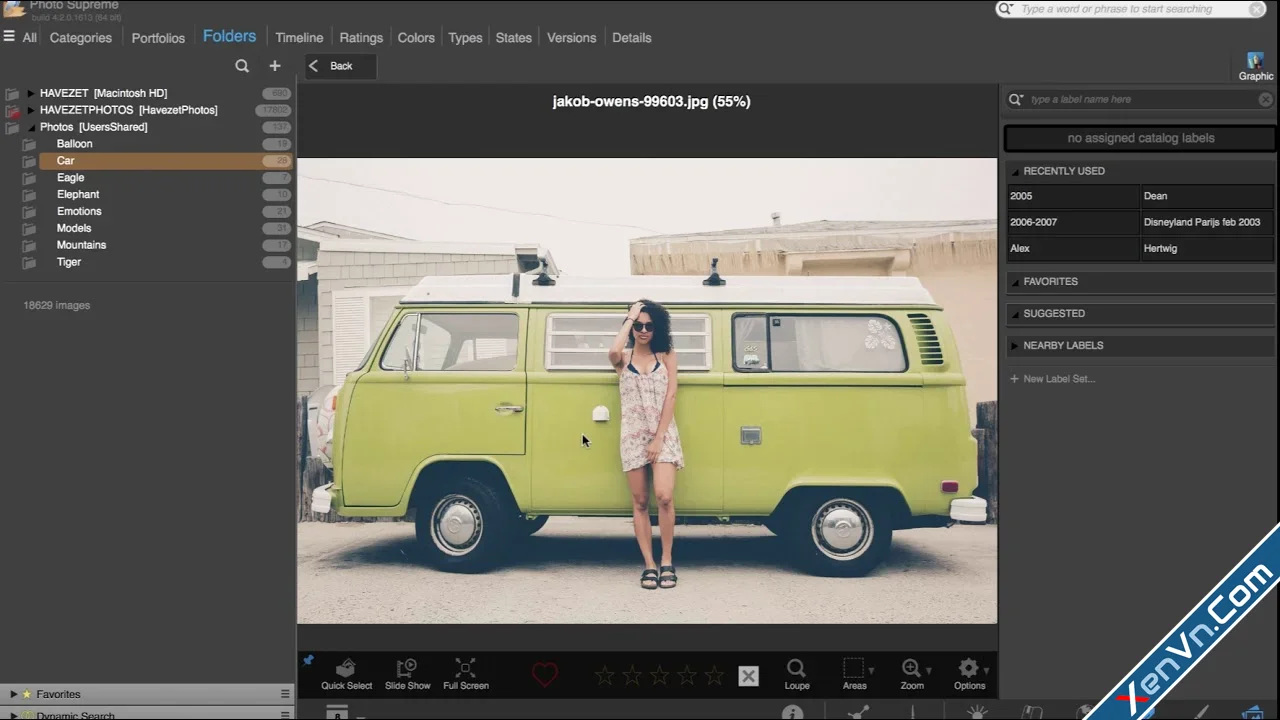Switch to Full Screen view
This screenshot has width=1280, height=720.
(466, 675)
